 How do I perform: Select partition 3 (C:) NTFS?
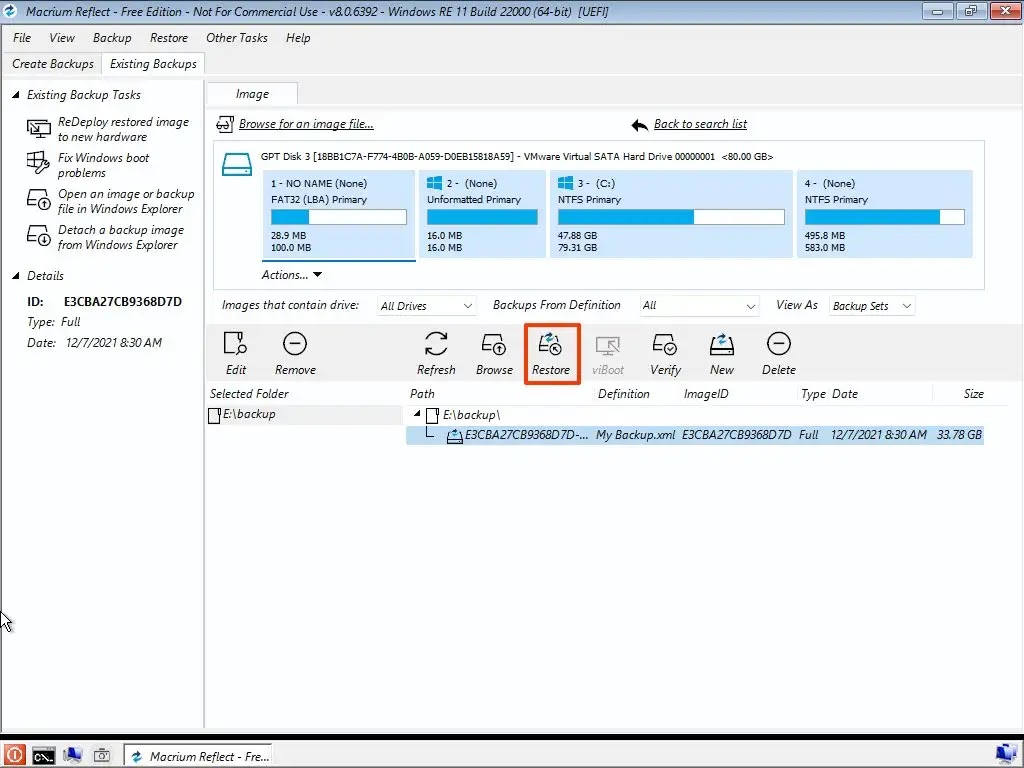click(x=671, y=215)
